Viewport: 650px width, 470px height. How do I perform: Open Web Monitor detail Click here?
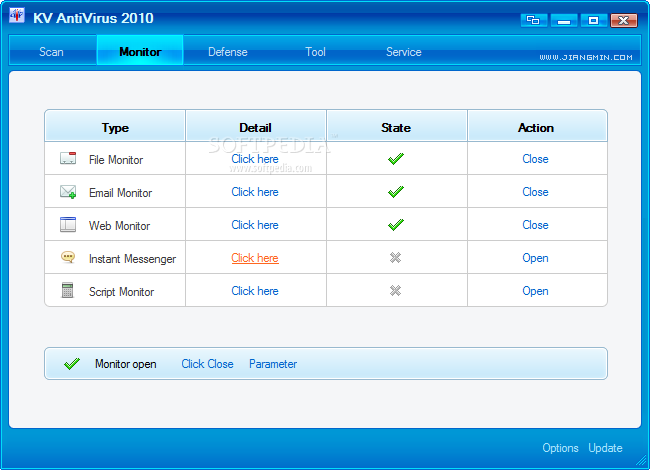(x=255, y=225)
